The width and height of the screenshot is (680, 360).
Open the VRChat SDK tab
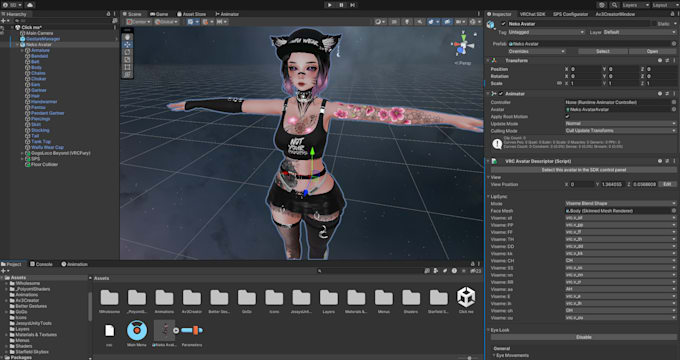532,14
